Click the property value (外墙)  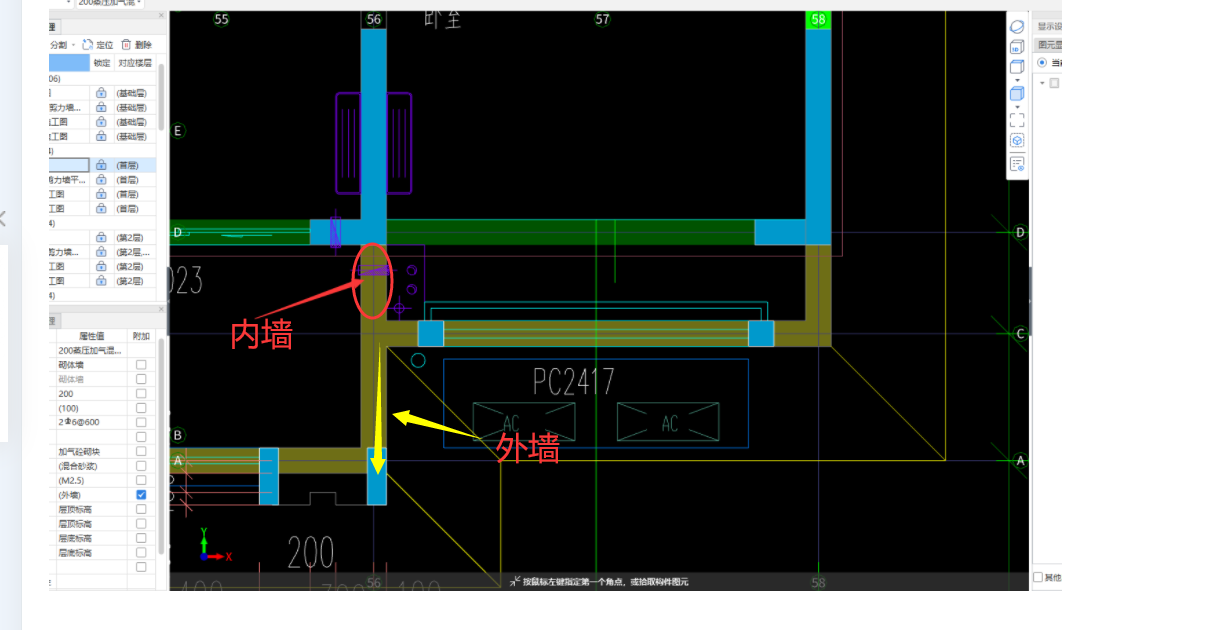pyautogui.click(x=91, y=495)
